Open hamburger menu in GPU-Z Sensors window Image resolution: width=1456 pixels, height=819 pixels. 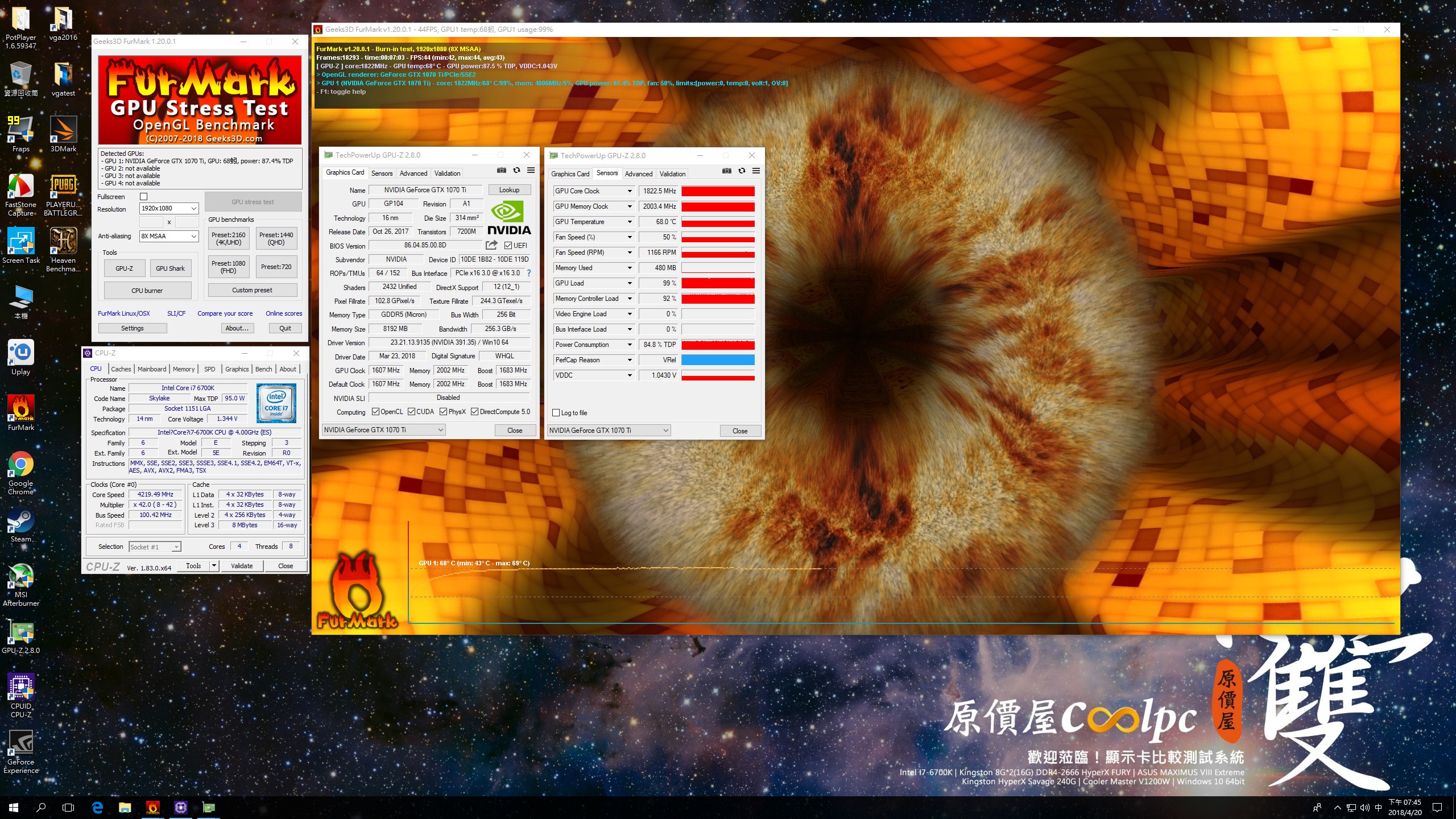coord(756,171)
